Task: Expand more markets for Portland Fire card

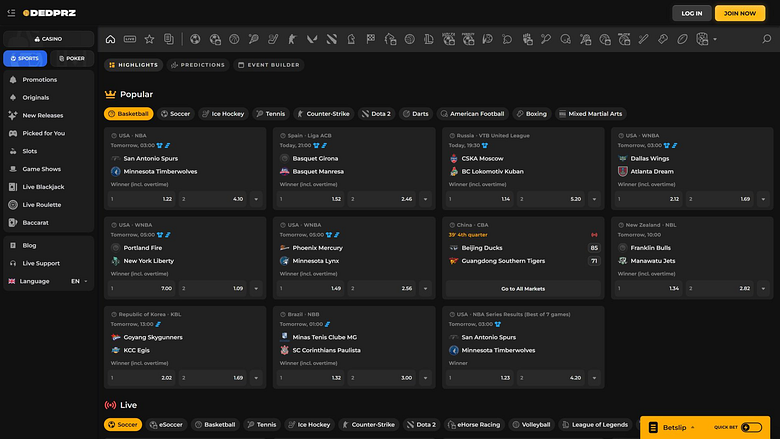Action: click(x=256, y=288)
